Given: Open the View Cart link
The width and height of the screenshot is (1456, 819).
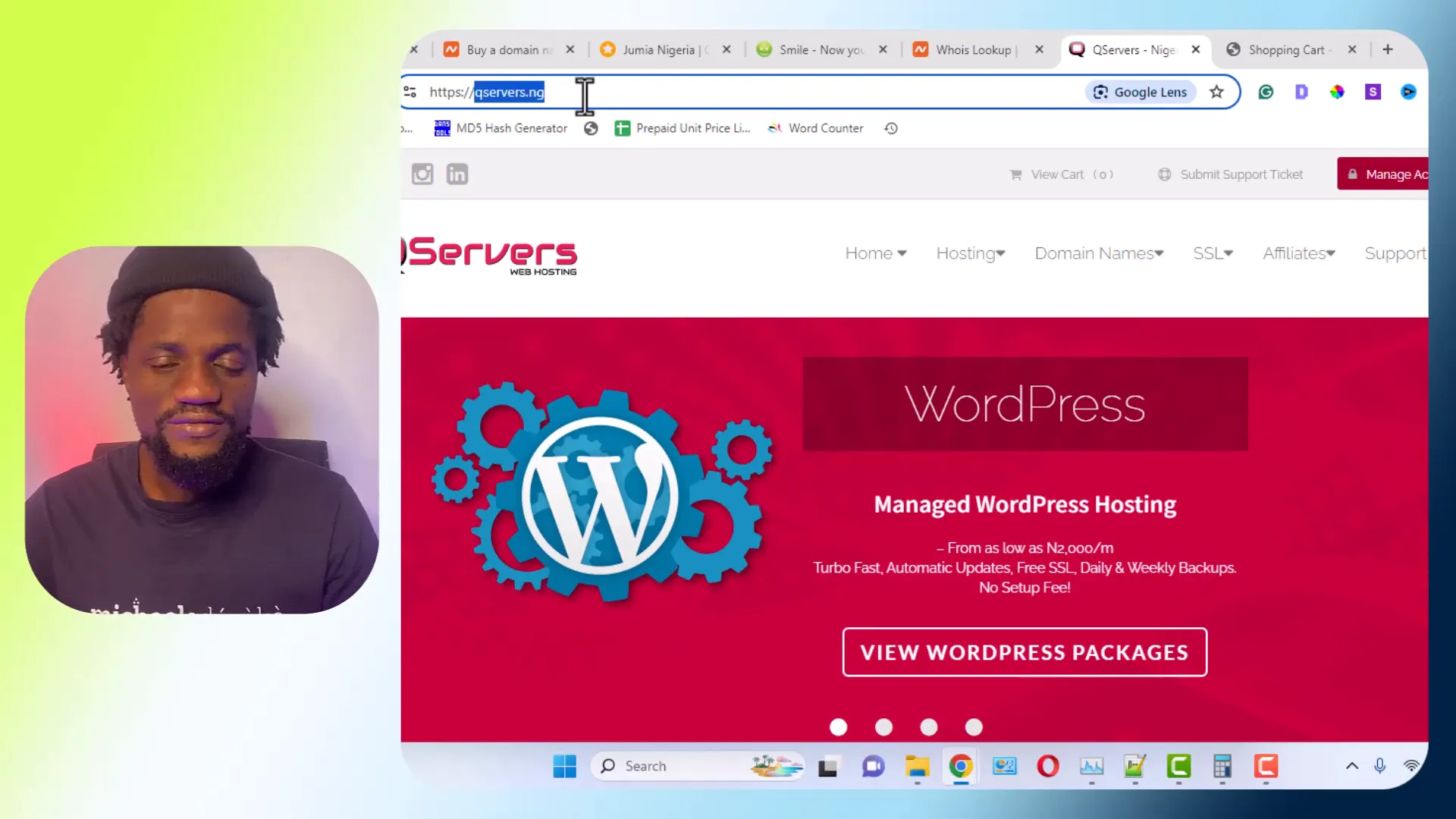Looking at the screenshot, I should [x=1062, y=174].
